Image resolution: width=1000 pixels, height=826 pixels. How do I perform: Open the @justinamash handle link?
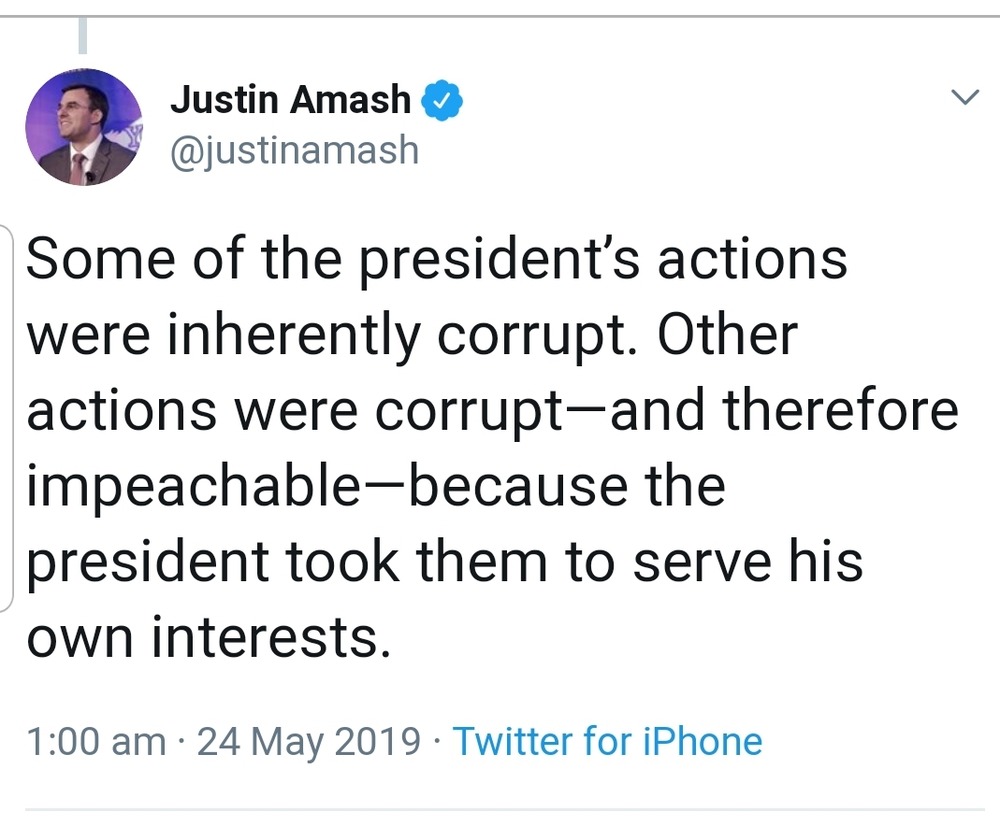point(294,150)
